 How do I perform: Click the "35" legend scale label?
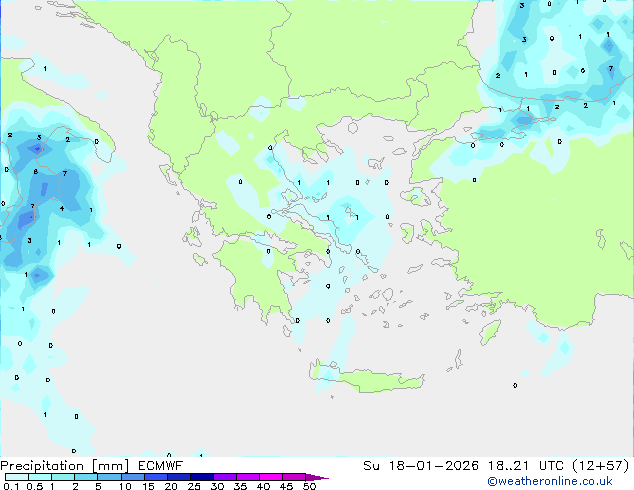point(240,486)
